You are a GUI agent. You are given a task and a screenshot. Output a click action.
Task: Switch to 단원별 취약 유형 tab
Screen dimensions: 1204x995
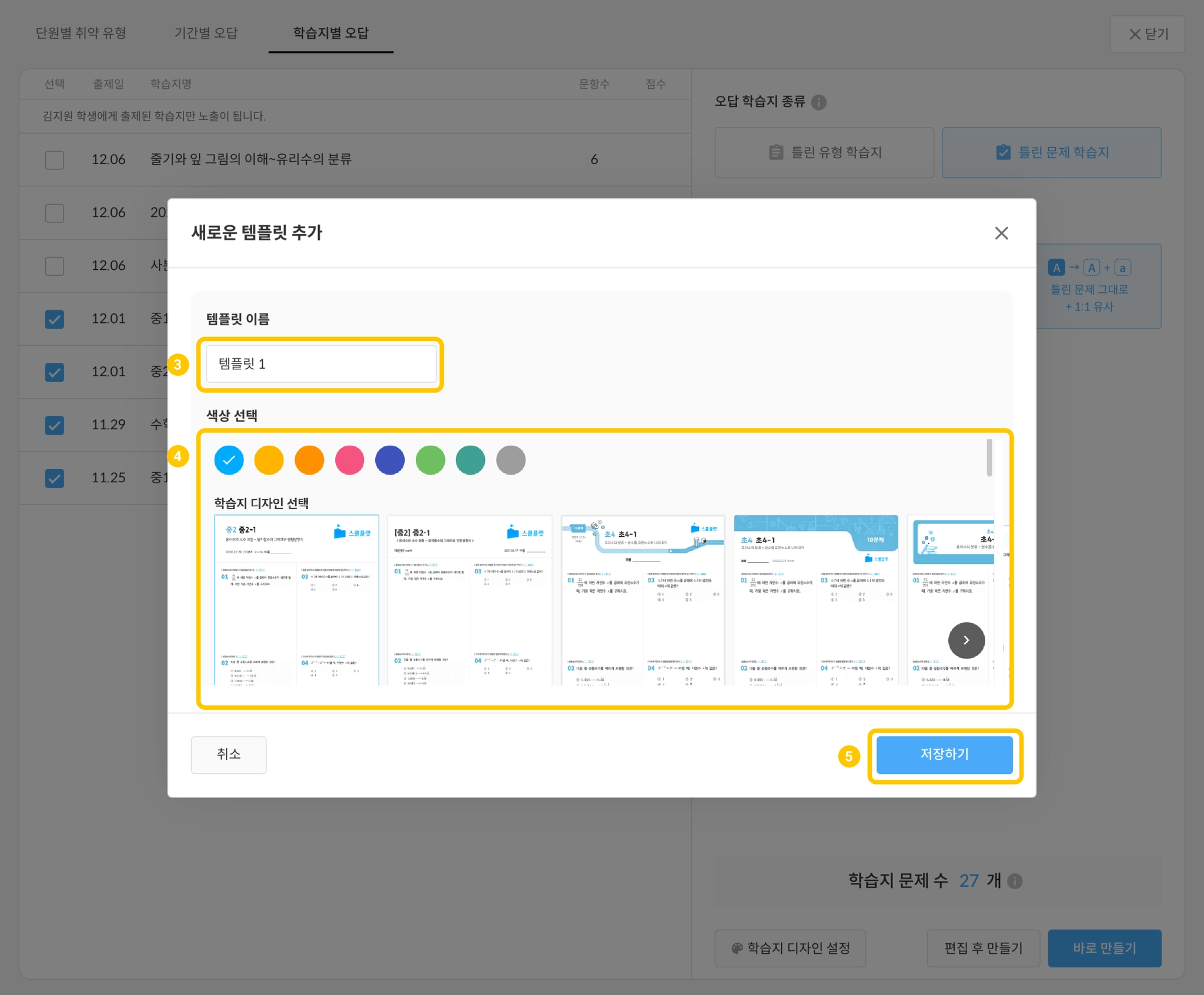81,33
